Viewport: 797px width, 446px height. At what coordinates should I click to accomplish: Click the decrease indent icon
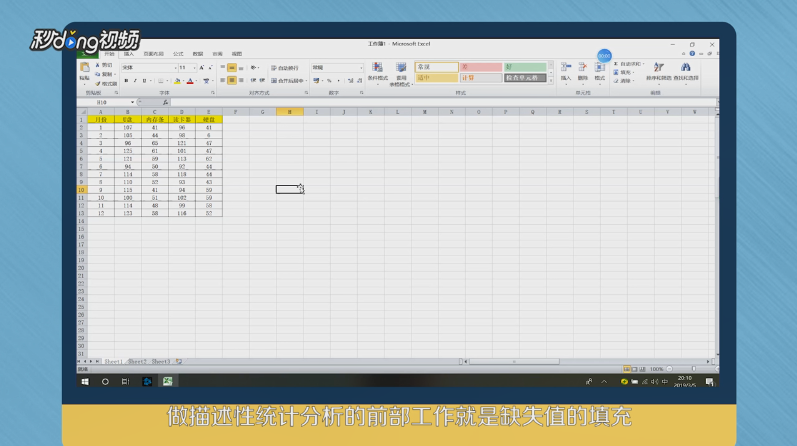point(253,80)
